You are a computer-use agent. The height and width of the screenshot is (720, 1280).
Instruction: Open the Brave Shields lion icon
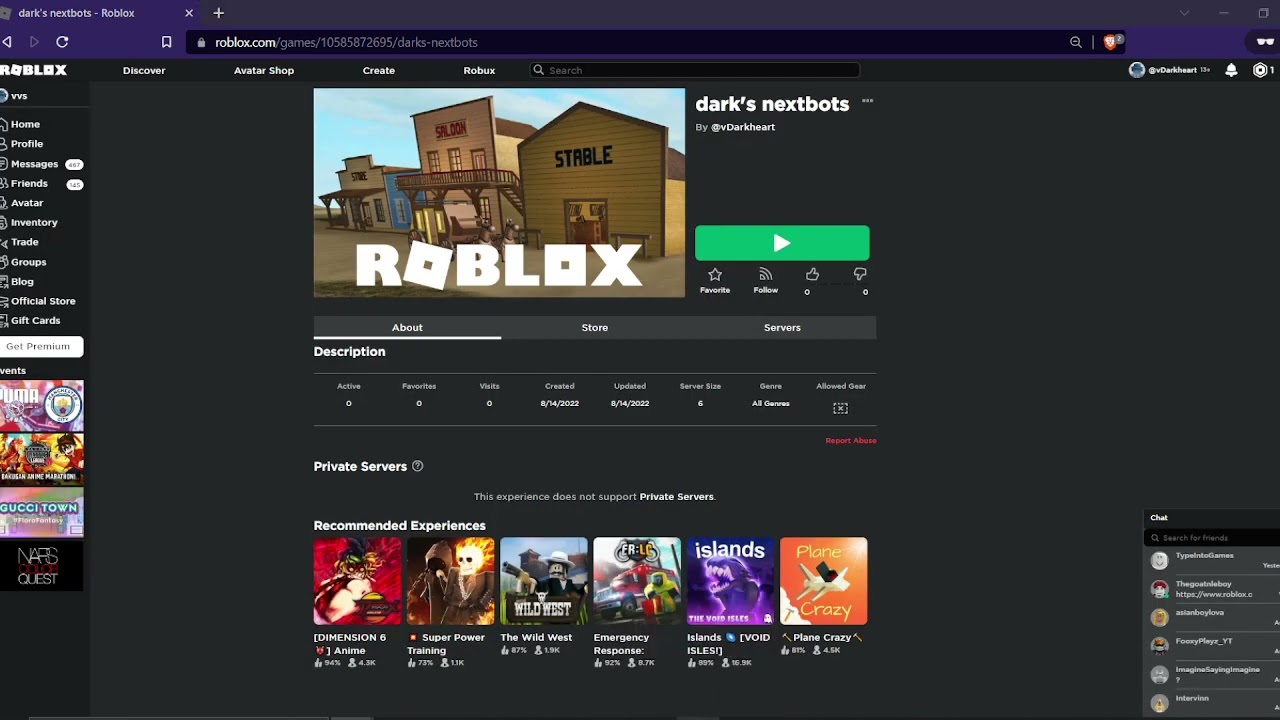click(1111, 42)
